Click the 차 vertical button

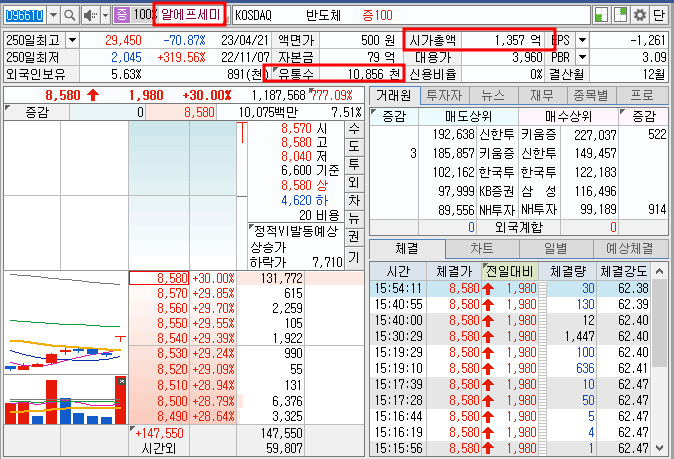point(353,200)
